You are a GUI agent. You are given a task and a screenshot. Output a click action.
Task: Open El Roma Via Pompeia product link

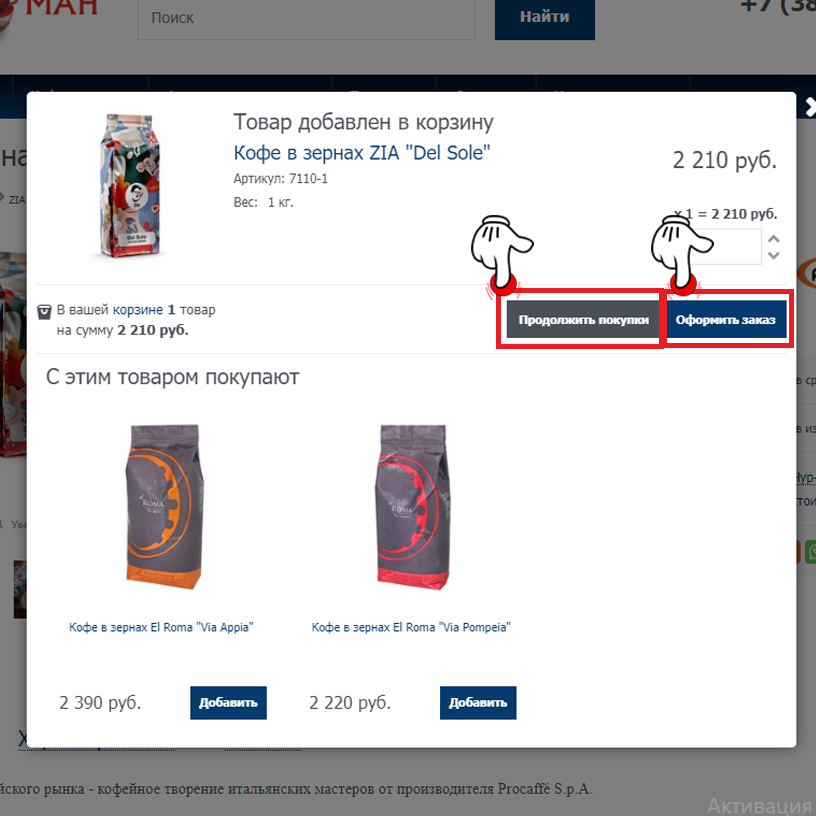point(411,627)
